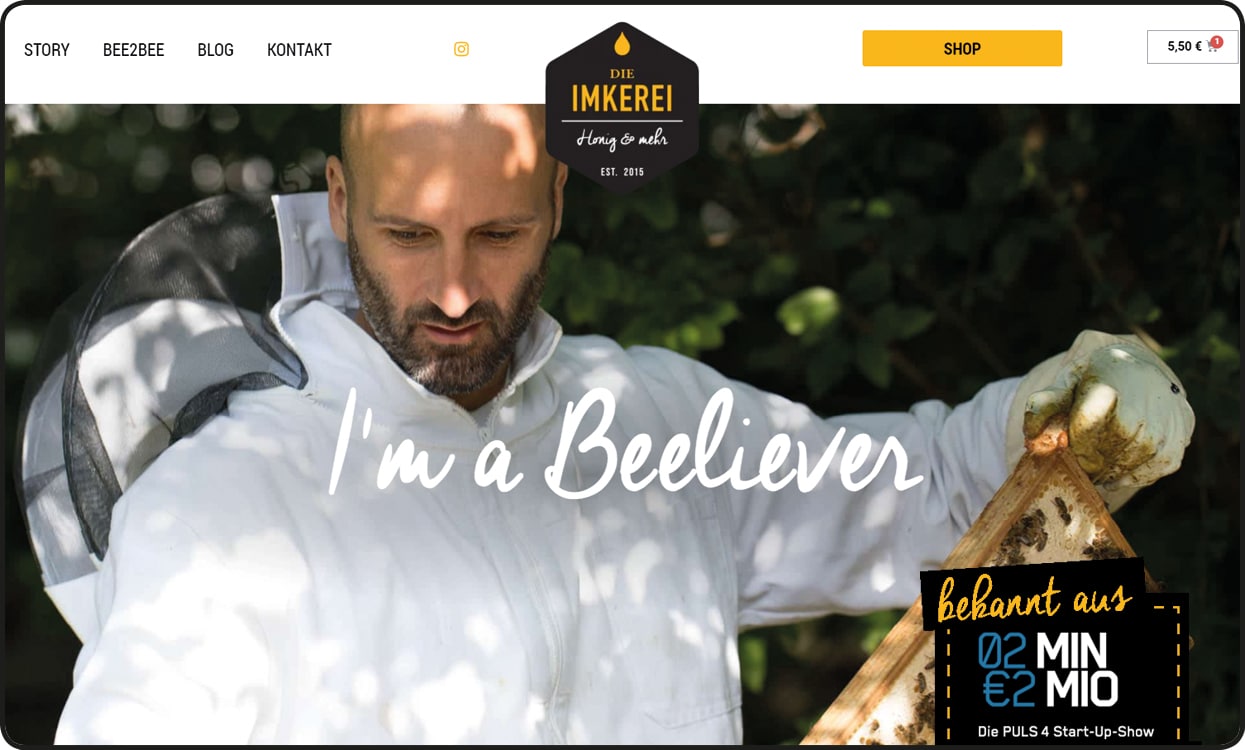Click the red cart item count badge
This screenshot has height=750, width=1245.
pyautogui.click(x=1217, y=42)
